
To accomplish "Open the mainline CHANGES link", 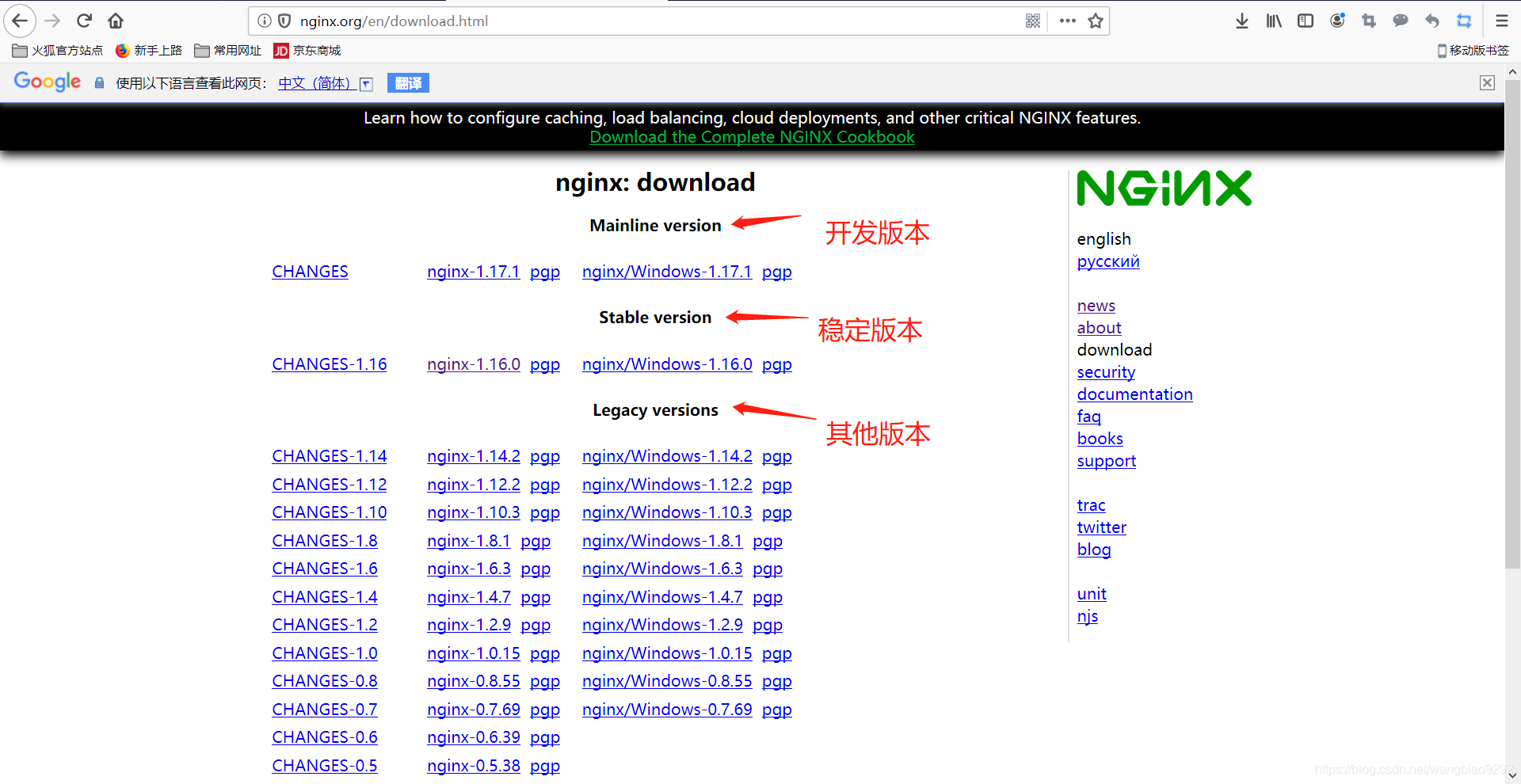I will (310, 272).
